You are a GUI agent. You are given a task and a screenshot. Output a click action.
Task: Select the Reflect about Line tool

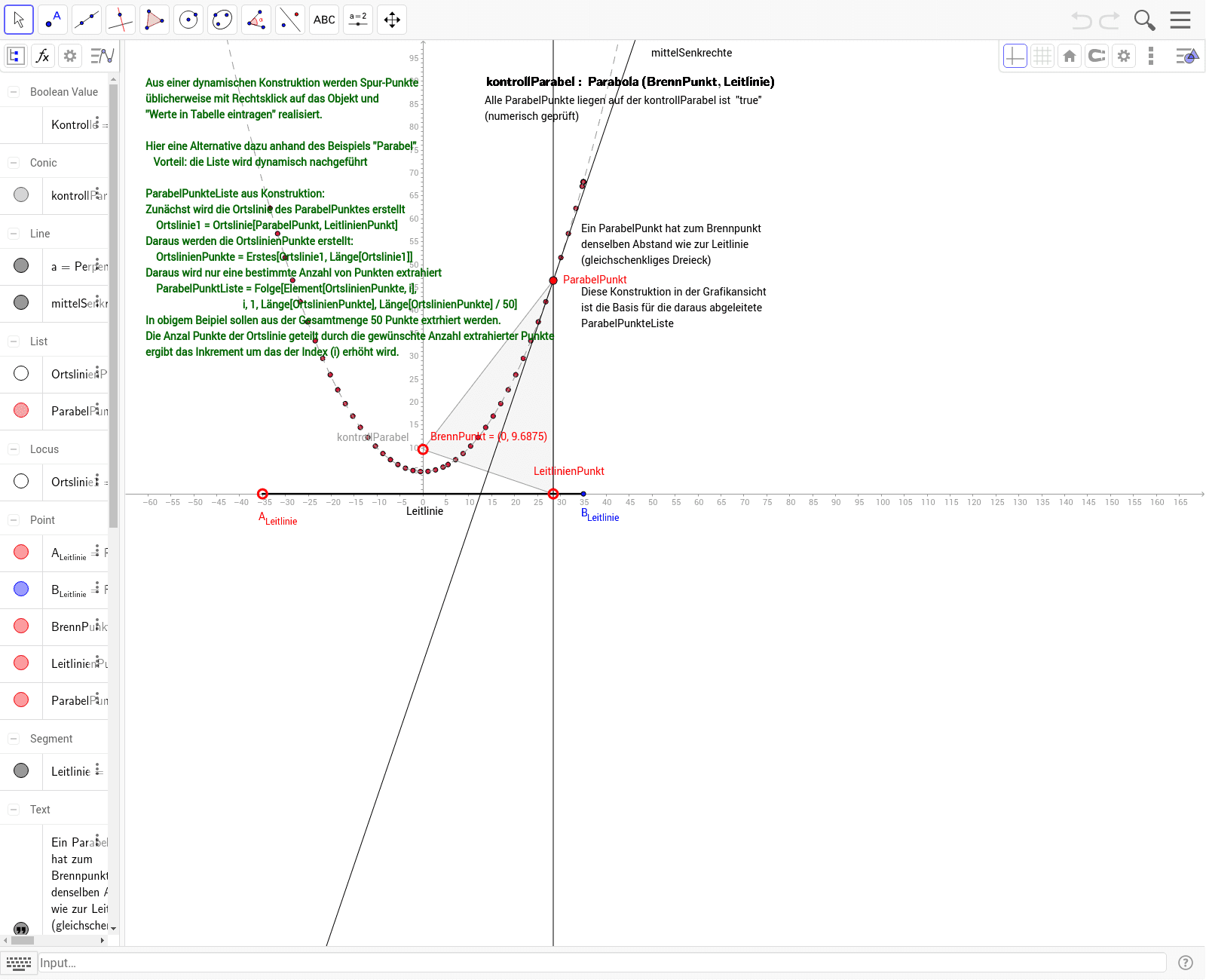click(290, 20)
